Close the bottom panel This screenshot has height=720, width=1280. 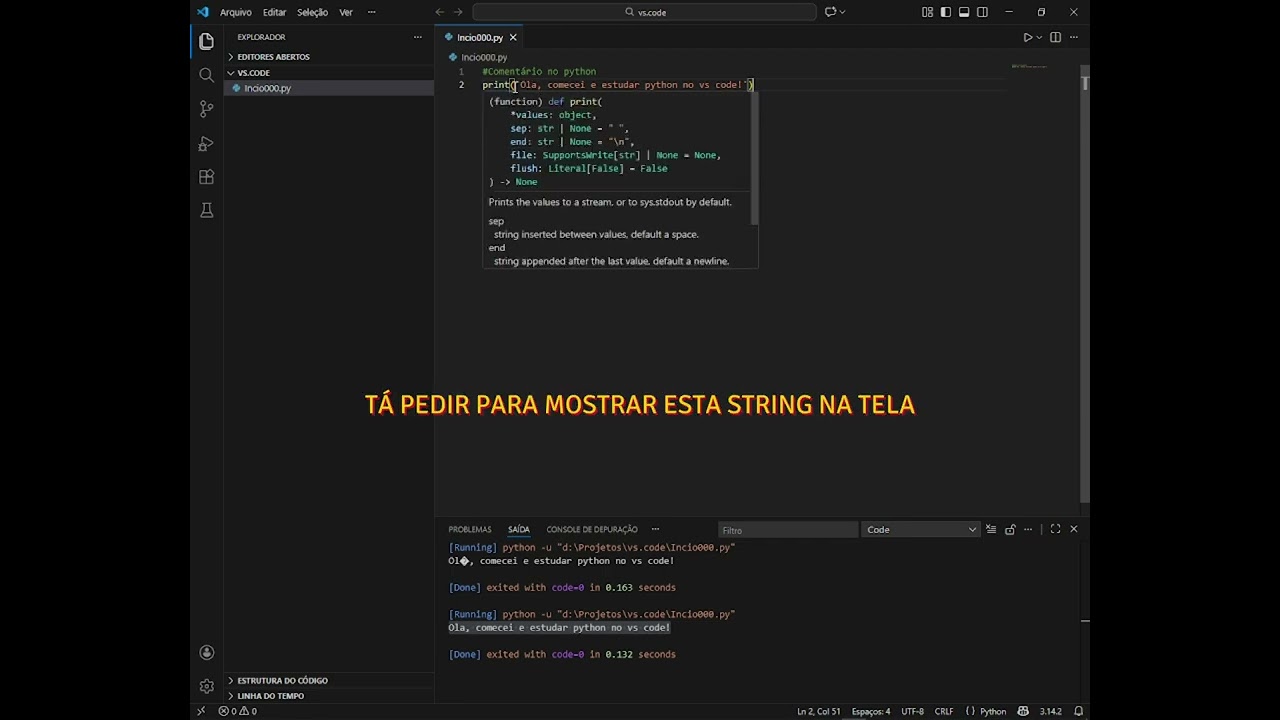[1074, 529]
